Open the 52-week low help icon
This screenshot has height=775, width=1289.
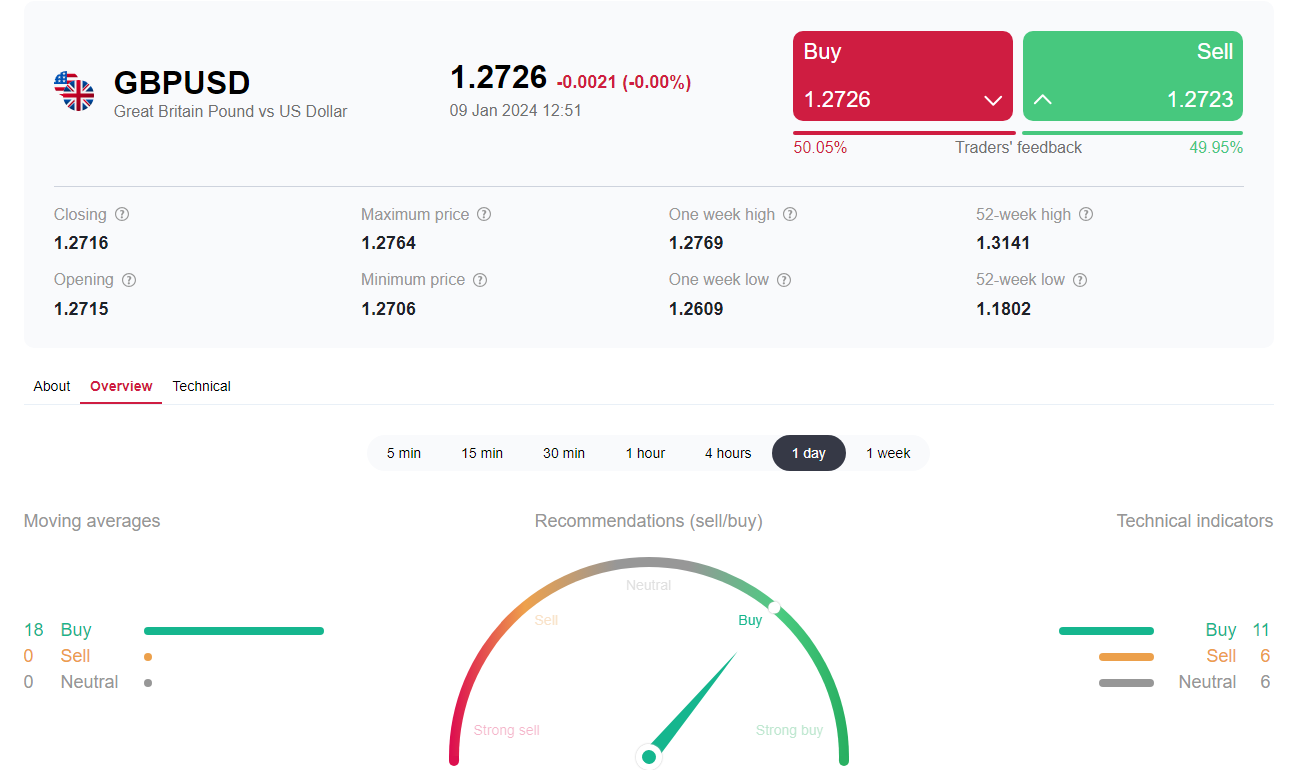(x=1080, y=280)
